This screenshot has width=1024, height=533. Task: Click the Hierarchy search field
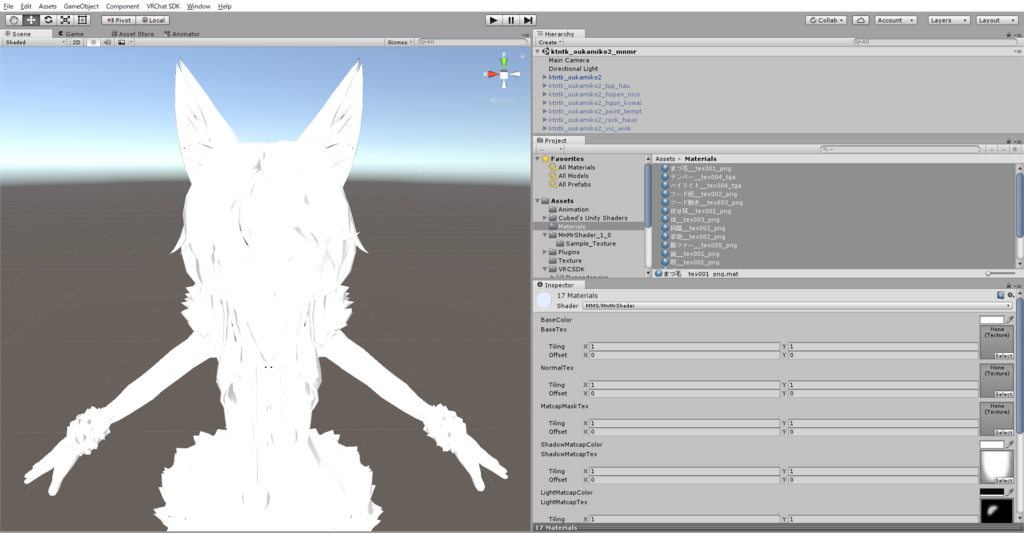pos(933,42)
